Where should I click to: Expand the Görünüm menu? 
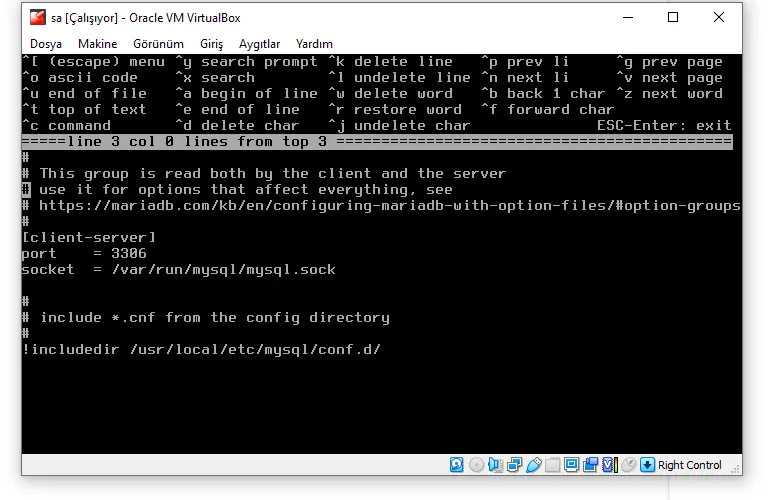[158, 44]
